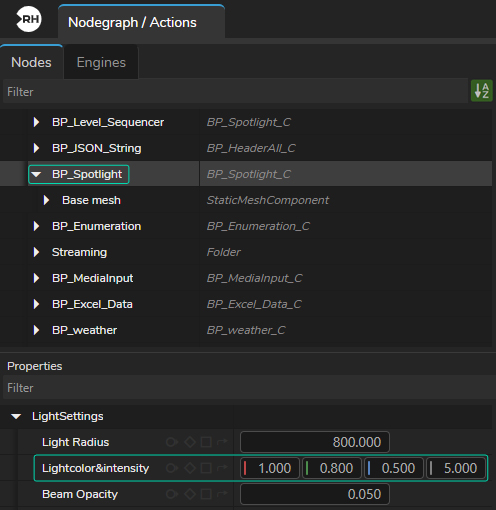
Task: Click the red channel value 1.000
Action: [270, 468]
